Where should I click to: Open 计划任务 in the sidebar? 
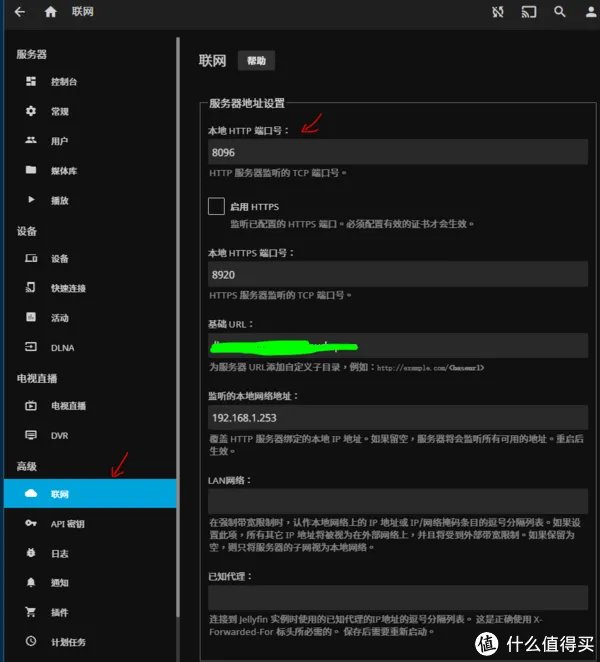[x=90, y=642]
